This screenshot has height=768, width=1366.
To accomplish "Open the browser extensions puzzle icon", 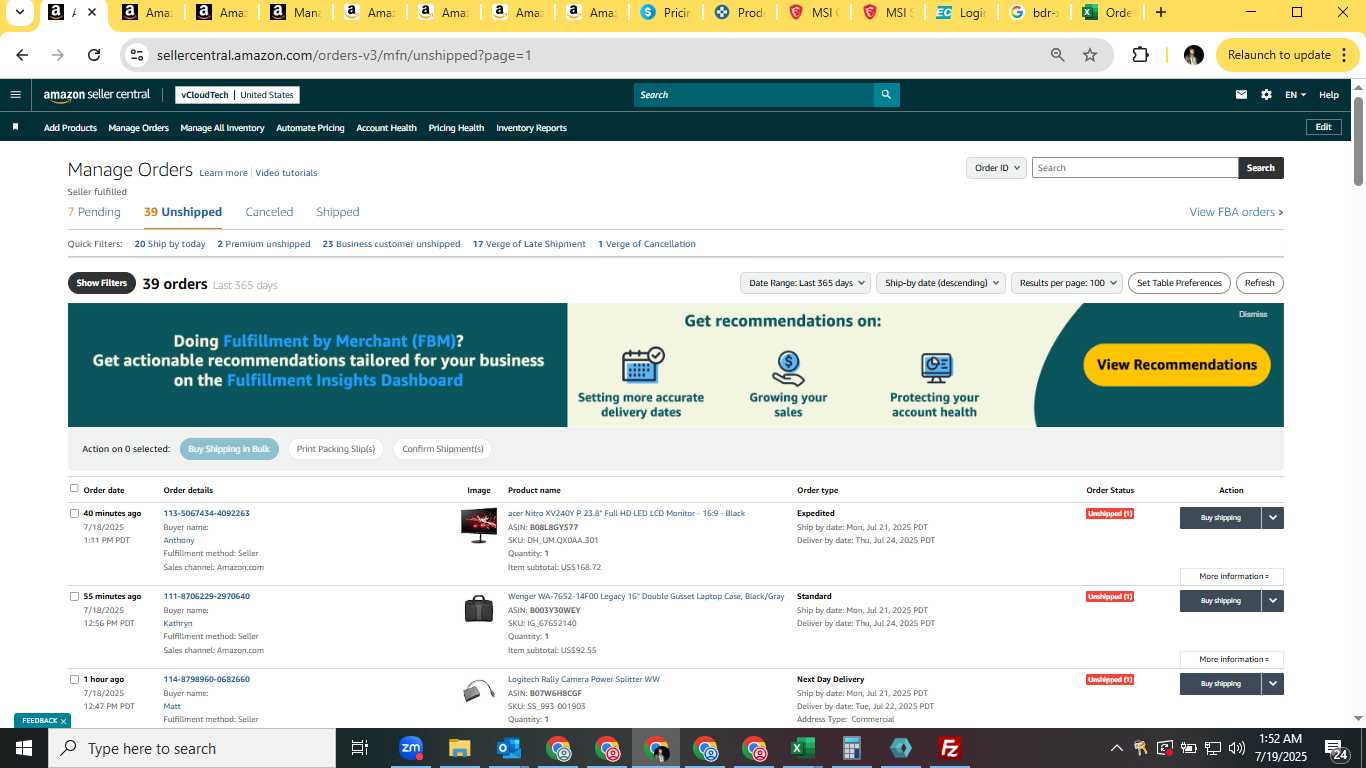I will pyautogui.click(x=1140, y=55).
